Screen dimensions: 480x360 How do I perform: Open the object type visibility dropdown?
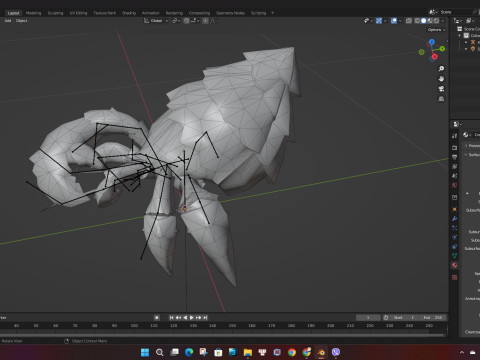pyautogui.click(x=368, y=21)
